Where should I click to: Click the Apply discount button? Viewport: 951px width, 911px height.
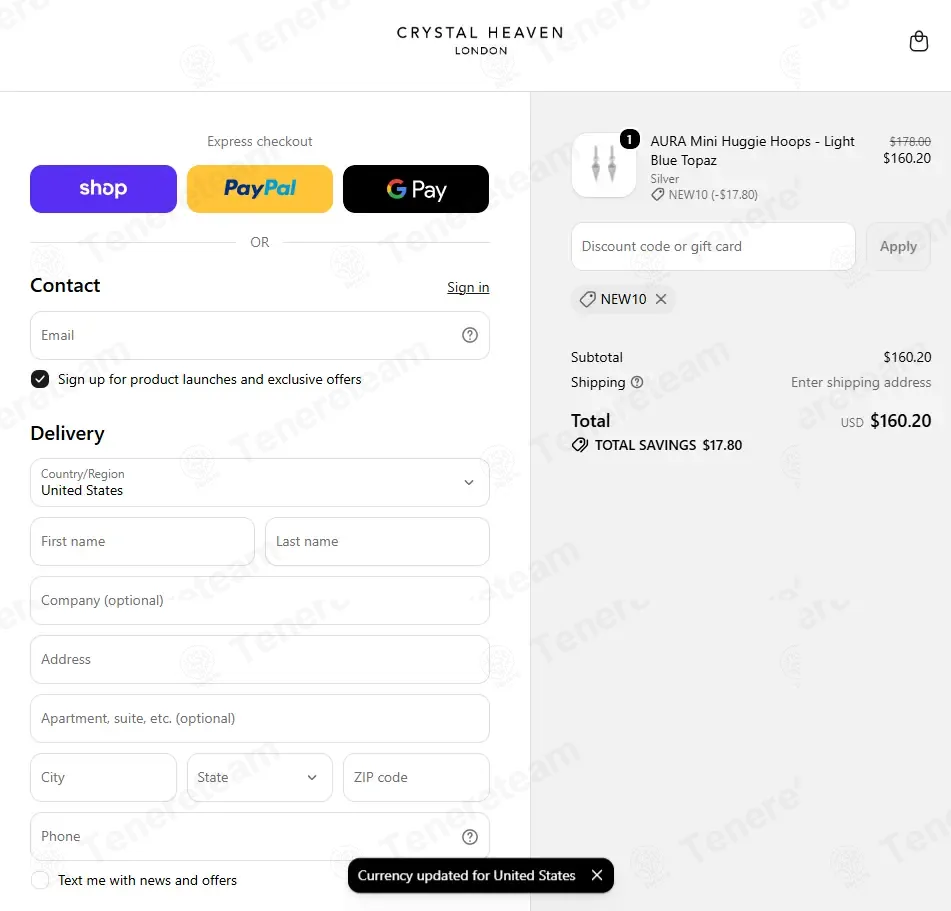pyautogui.click(x=898, y=246)
